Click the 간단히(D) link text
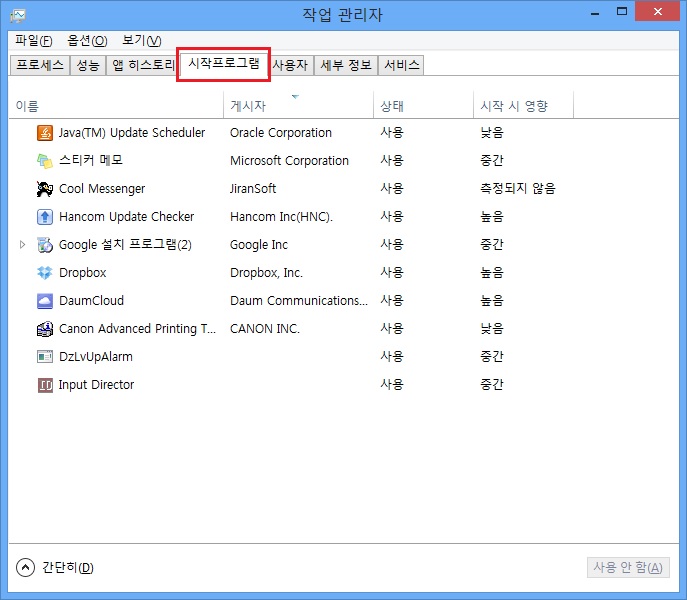This screenshot has width=687, height=600. tap(68, 568)
